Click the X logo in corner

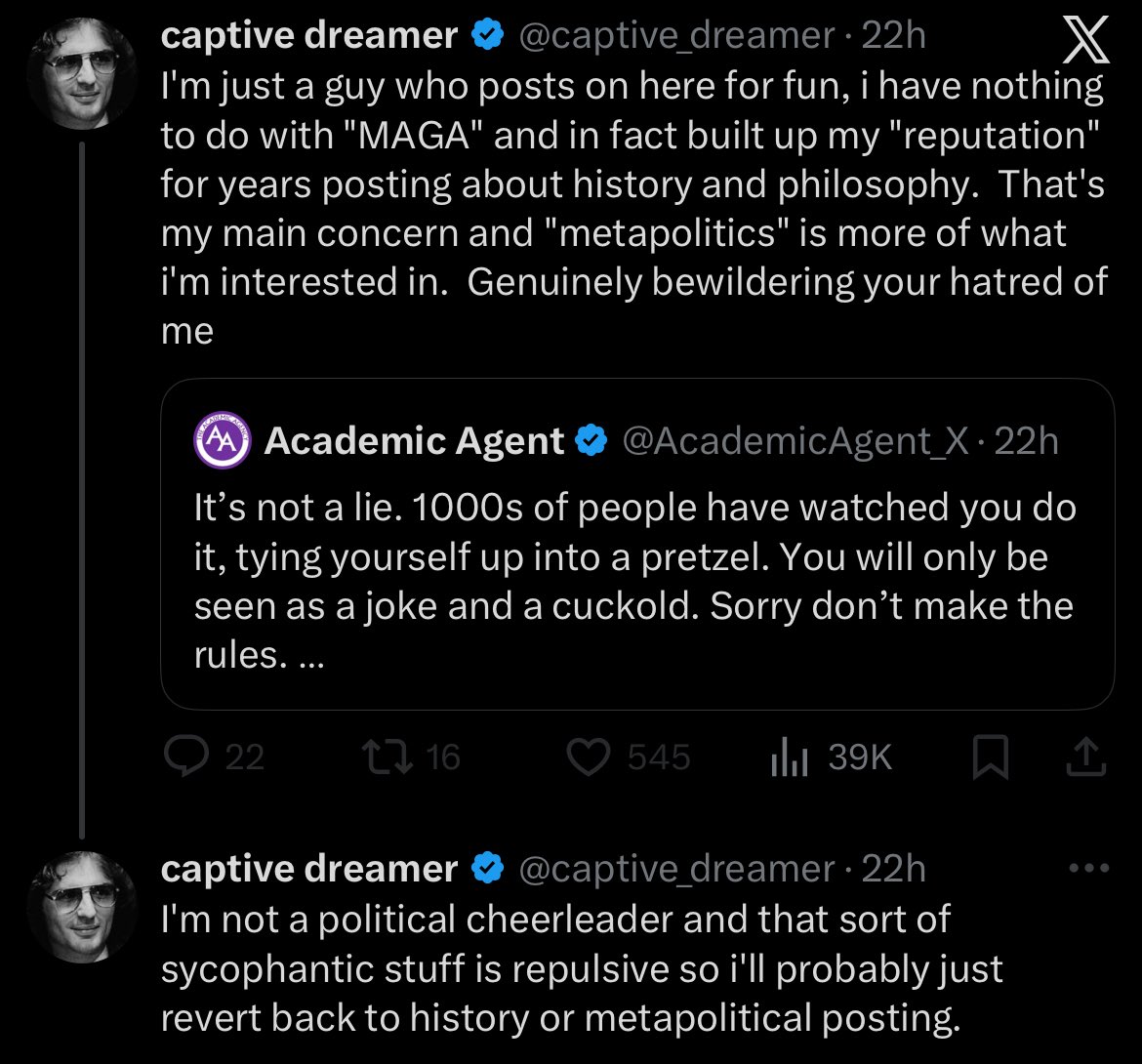pos(1082,39)
